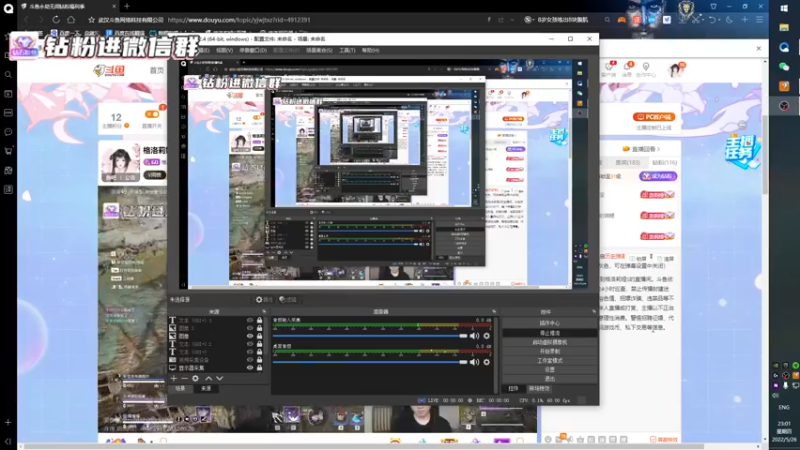800x450 pixels.
Task: Open the gamepad icon in browser toolbar
Action: (621, 19)
